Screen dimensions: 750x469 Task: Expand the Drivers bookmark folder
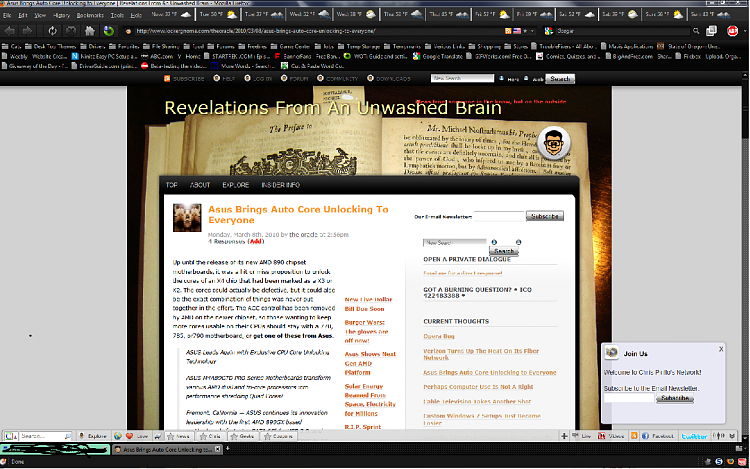tap(93, 47)
